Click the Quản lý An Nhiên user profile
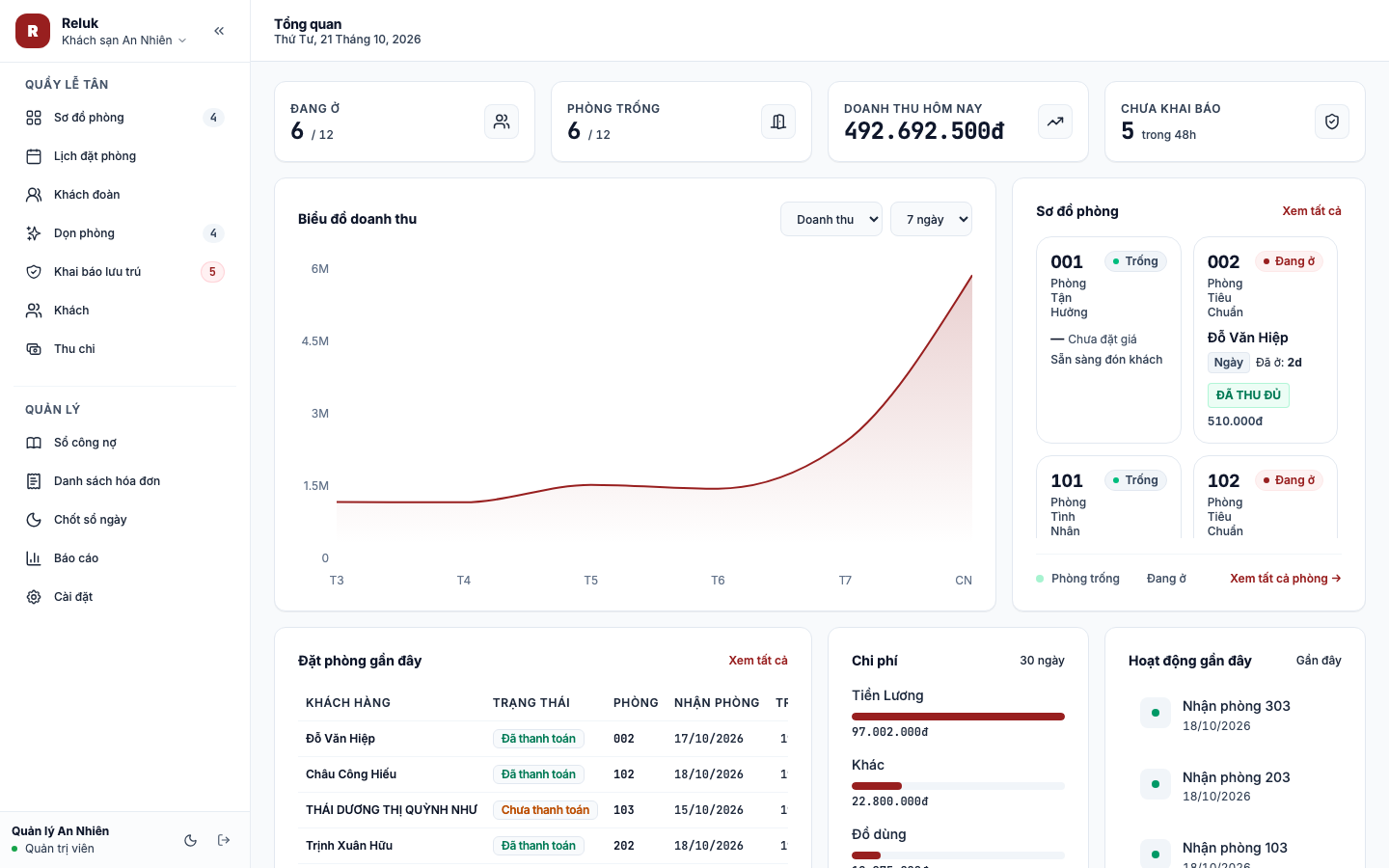The width and height of the screenshot is (1389, 868). coord(60,839)
